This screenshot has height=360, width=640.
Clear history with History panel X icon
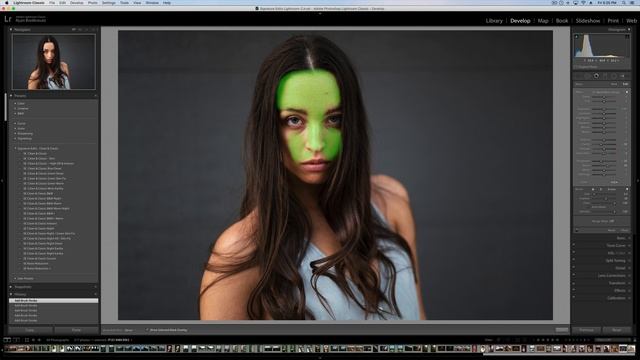95,294
